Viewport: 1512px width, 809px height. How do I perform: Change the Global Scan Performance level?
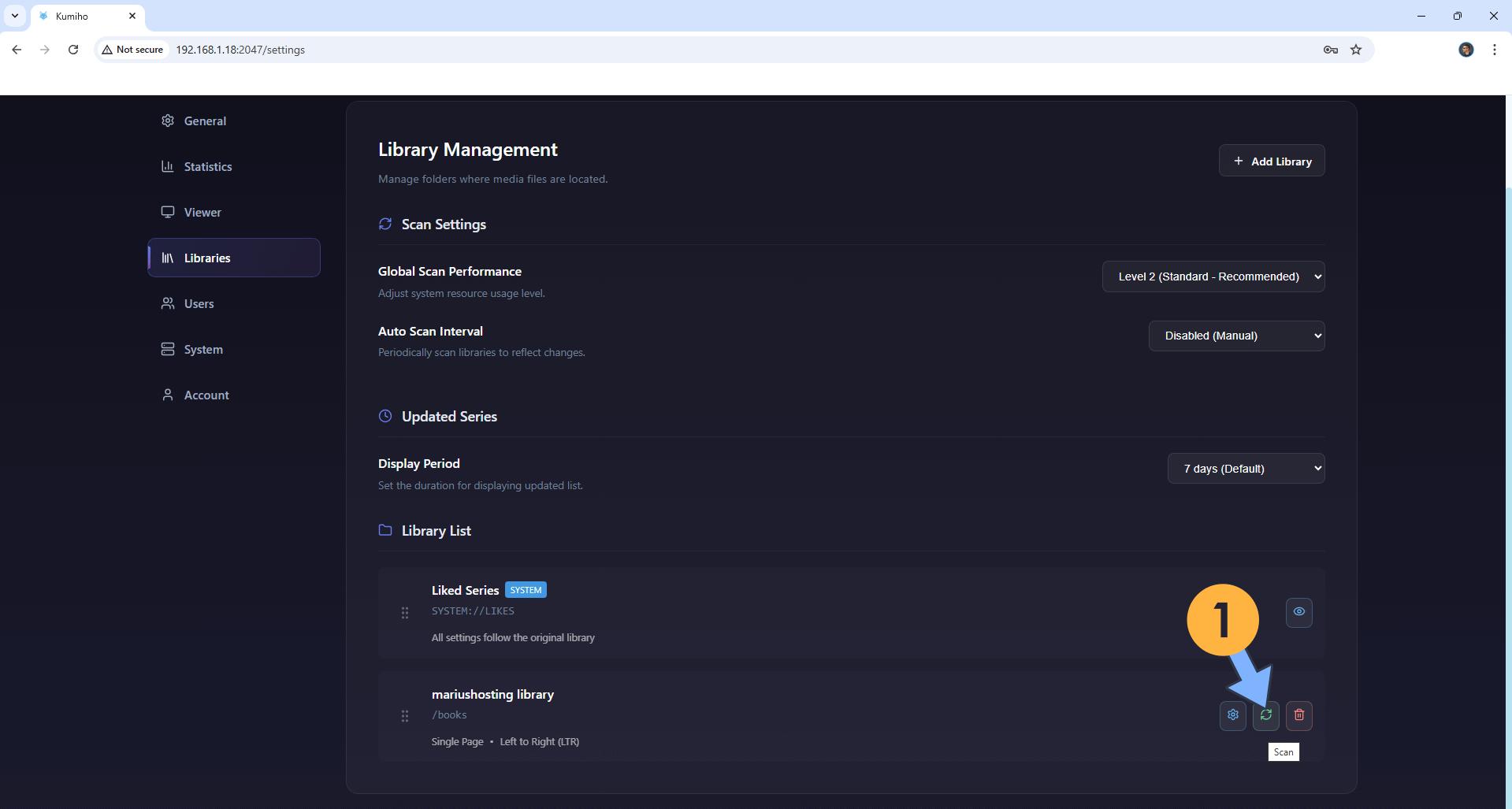(x=1213, y=276)
